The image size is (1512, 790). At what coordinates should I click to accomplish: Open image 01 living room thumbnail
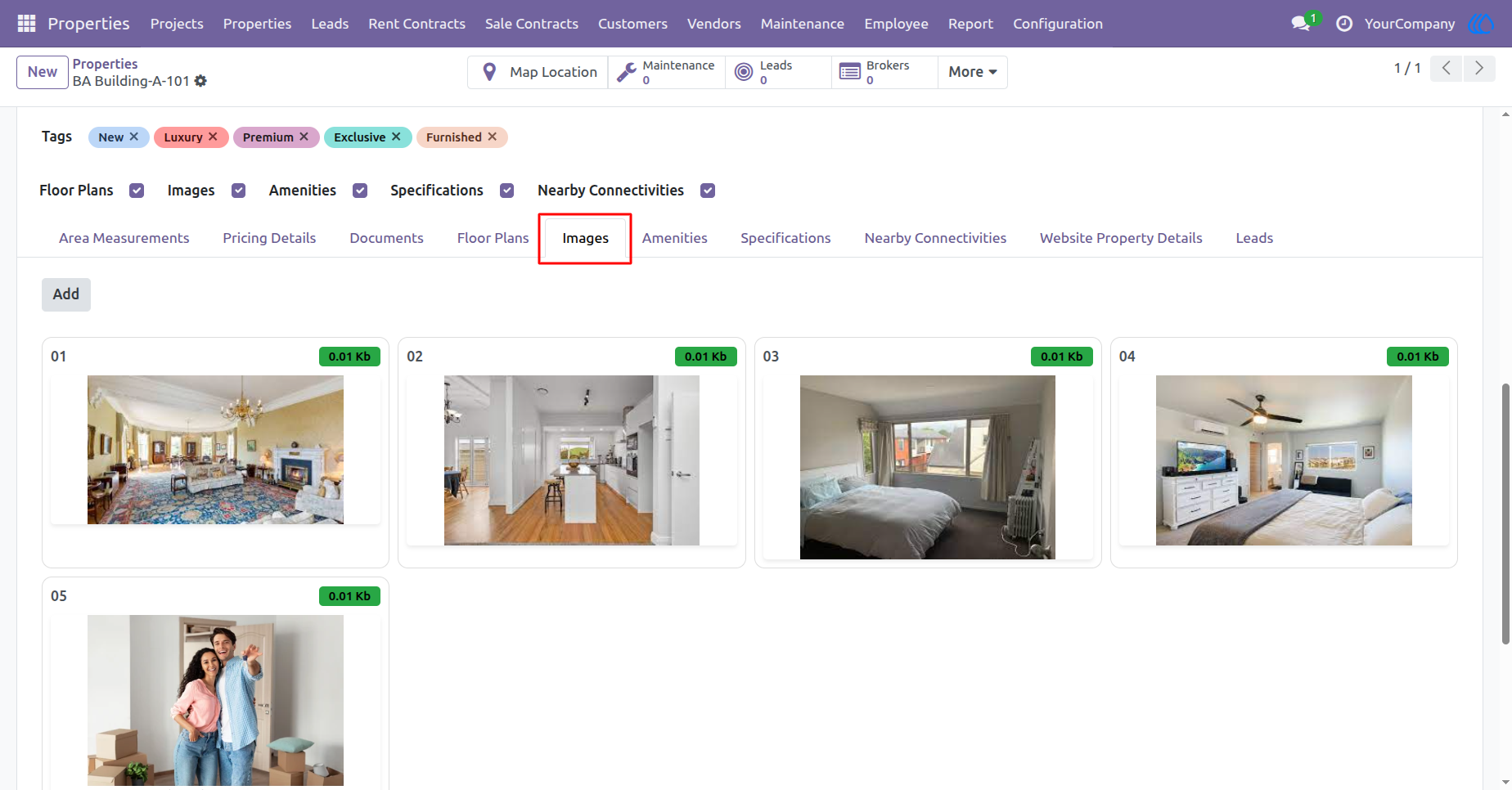(215, 450)
